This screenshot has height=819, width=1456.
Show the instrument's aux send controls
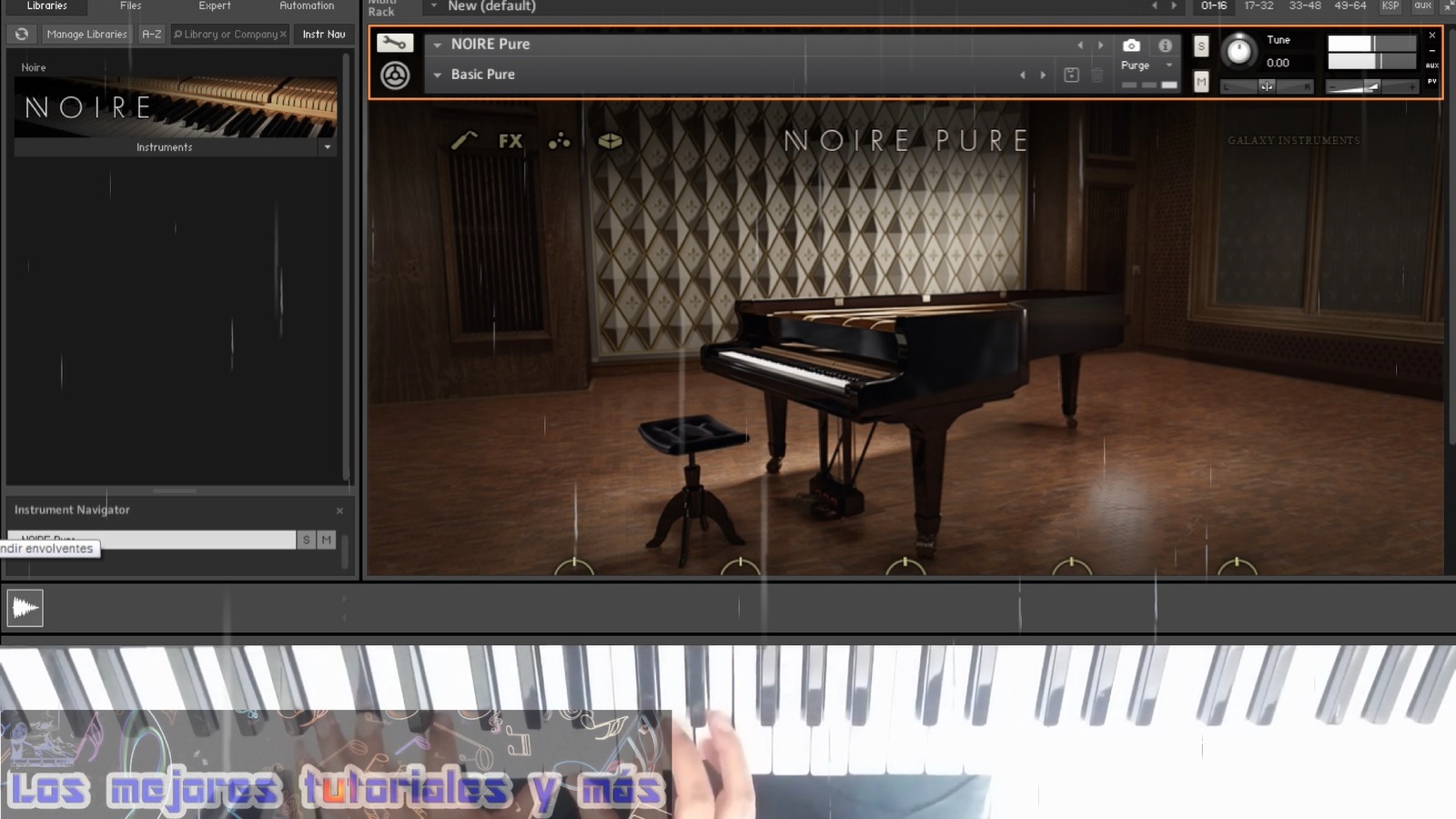(x=1431, y=66)
